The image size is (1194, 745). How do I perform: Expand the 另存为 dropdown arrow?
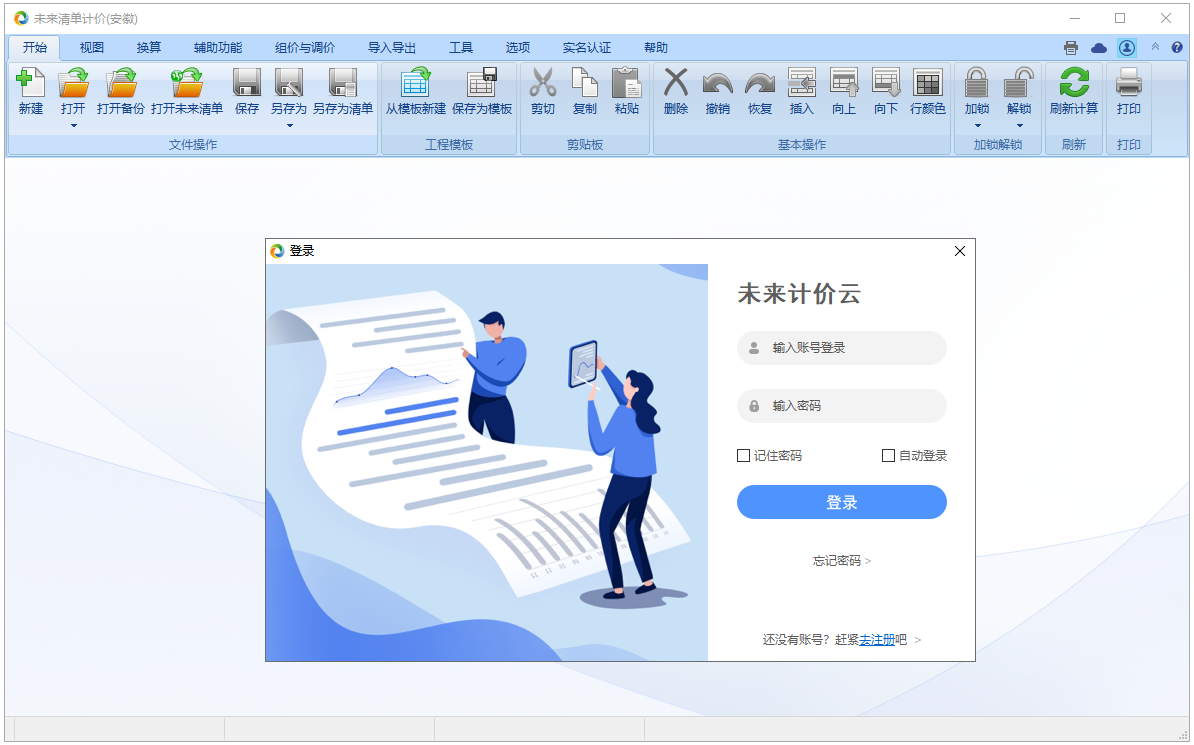coord(289,126)
